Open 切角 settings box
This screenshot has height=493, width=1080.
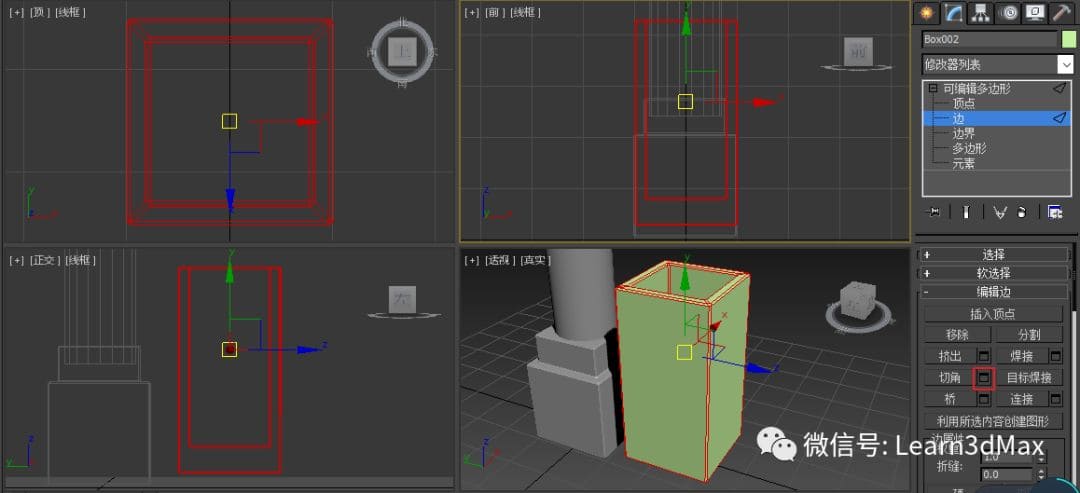pos(984,377)
